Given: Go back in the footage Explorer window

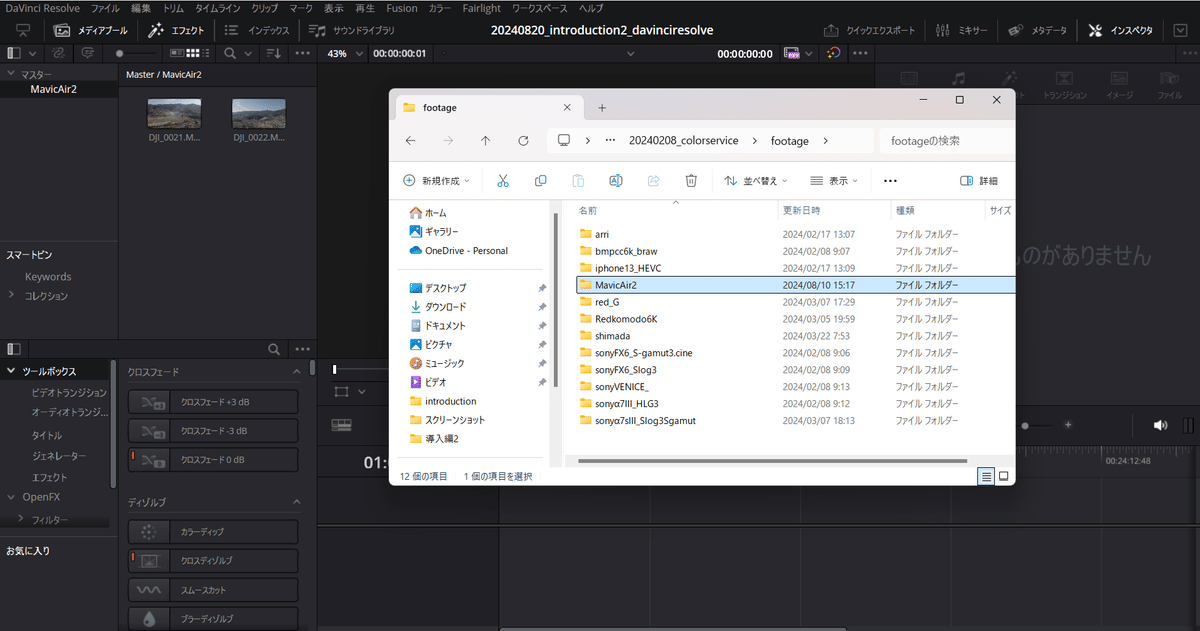Looking at the screenshot, I should tap(410, 141).
